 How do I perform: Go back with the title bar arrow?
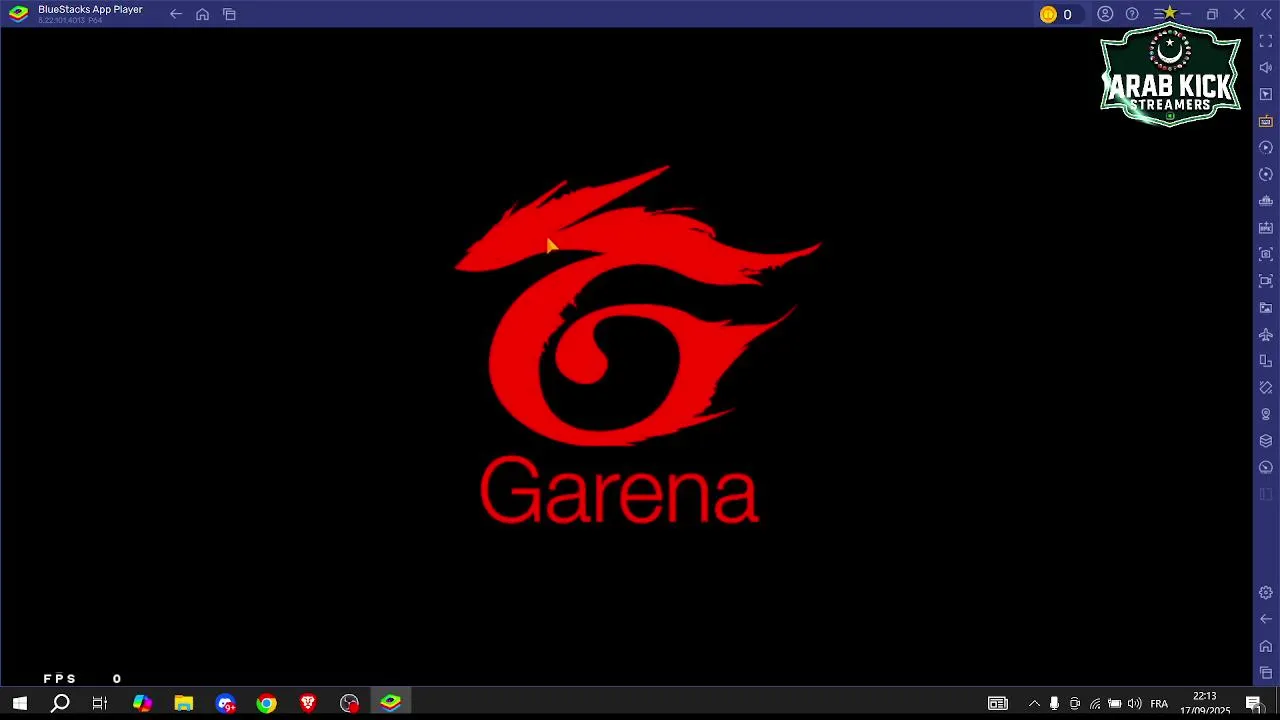click(x=176, y=14)
